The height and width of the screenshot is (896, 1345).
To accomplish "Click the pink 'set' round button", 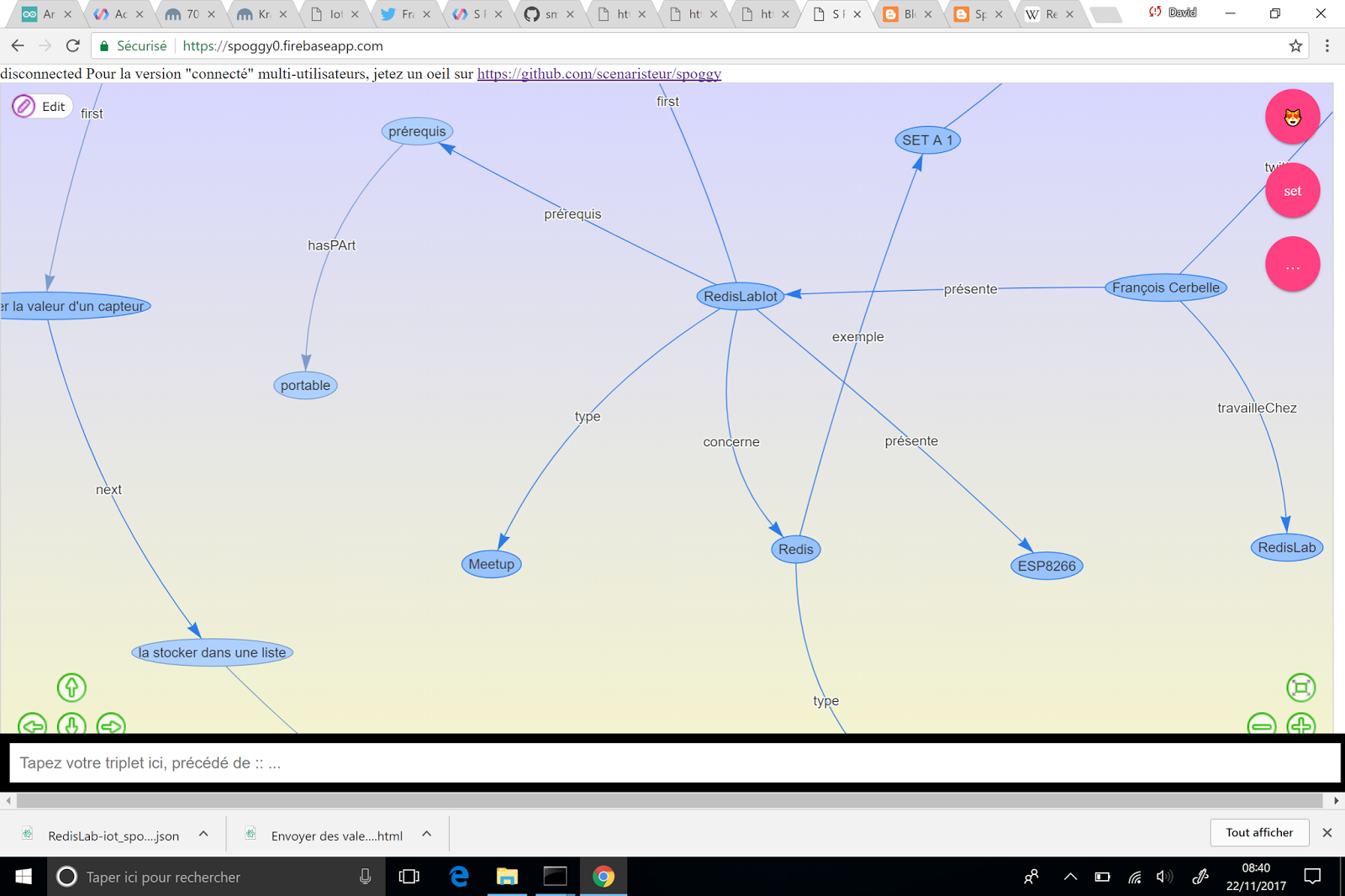I will point(1292,191).
